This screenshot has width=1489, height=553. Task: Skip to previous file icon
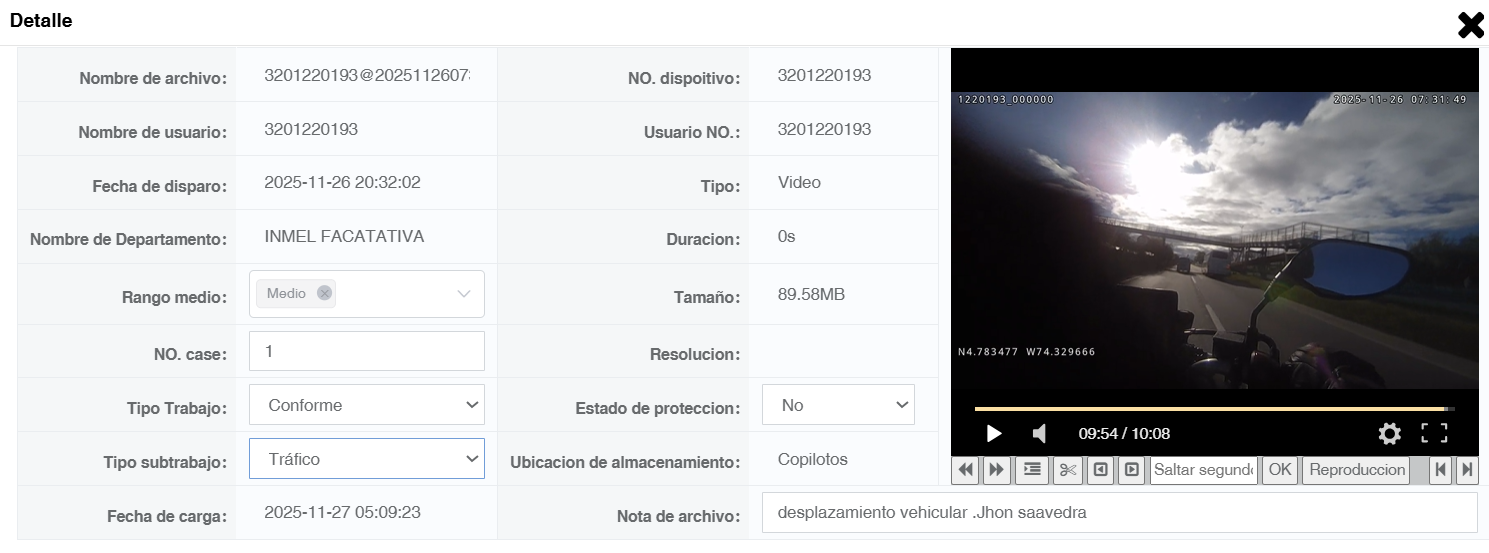[1441, 470]
